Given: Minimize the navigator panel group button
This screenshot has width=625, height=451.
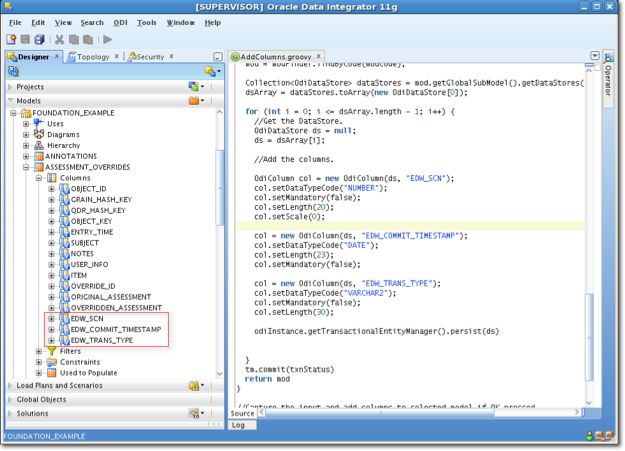Looking at the screenshot, I should tap(218, 57).
